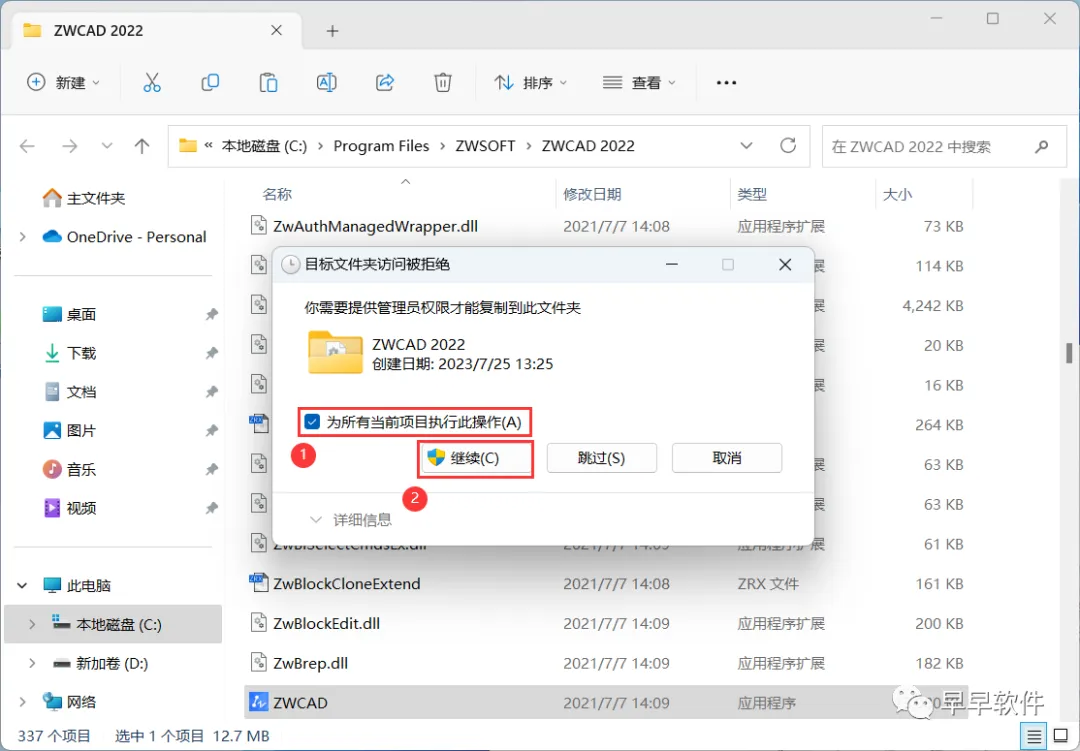Collapse This PC (此电脑) tree node

pos(23,586)
